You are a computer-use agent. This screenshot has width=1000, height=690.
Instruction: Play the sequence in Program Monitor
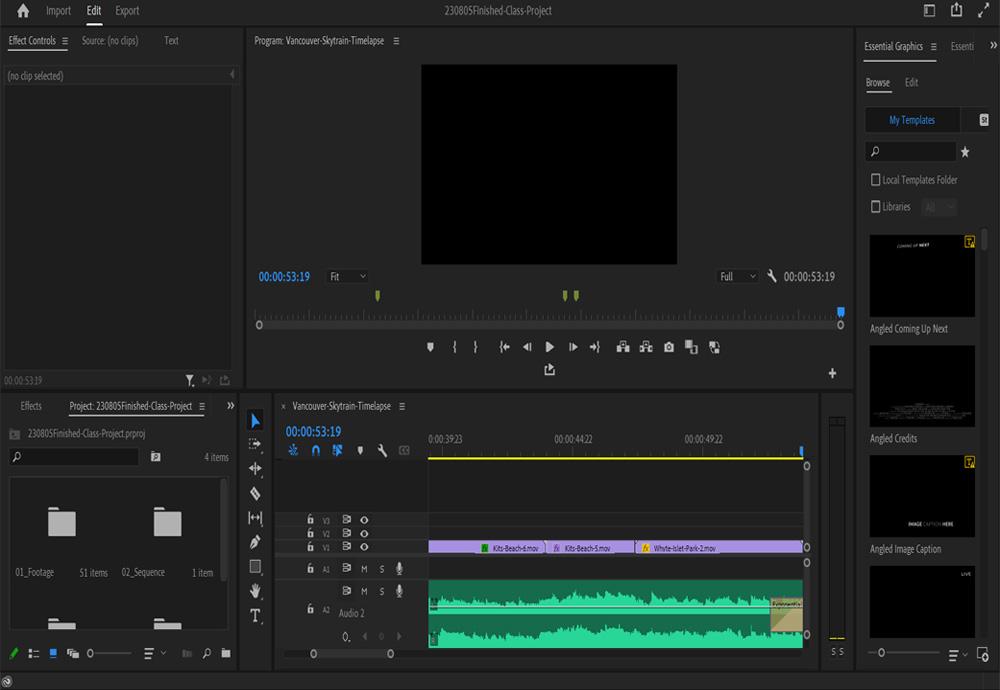[x=550, y=347]
